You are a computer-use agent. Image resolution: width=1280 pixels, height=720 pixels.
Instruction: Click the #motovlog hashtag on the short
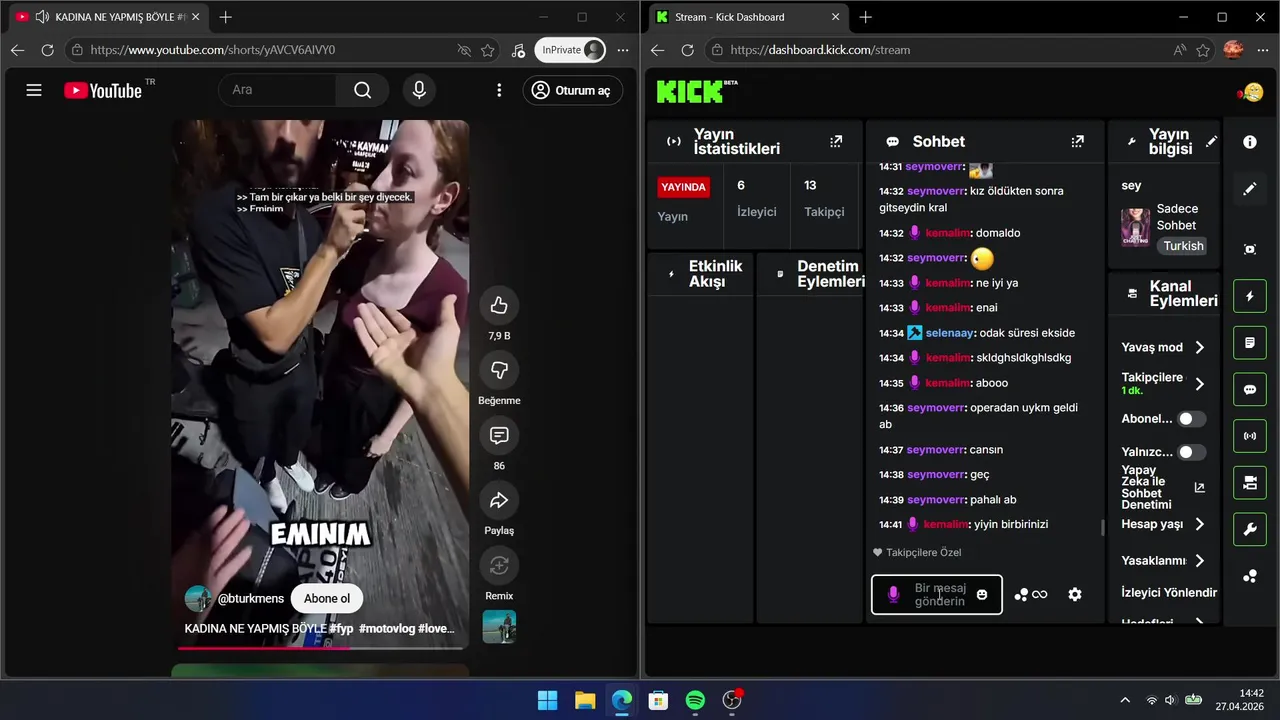387,629
